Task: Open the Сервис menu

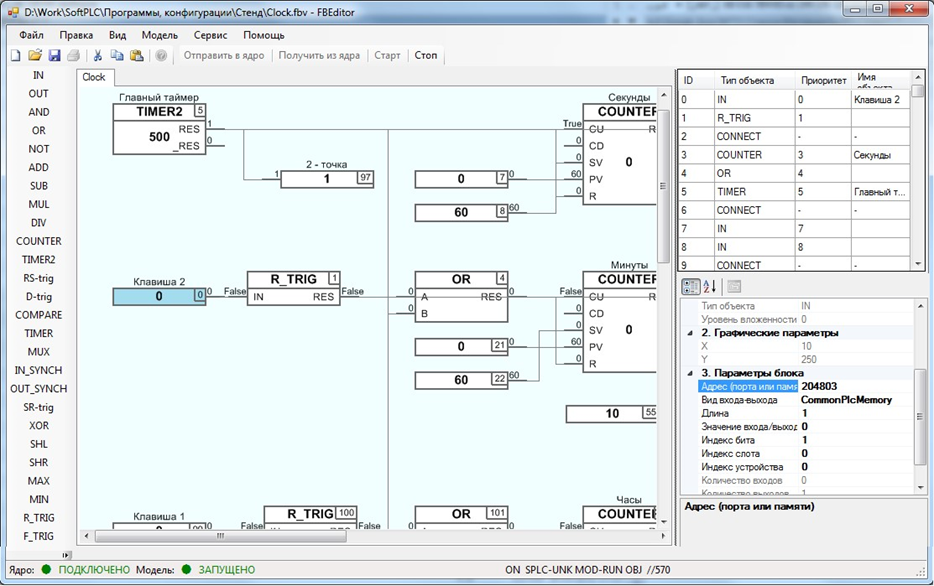Action: (210, 35)
